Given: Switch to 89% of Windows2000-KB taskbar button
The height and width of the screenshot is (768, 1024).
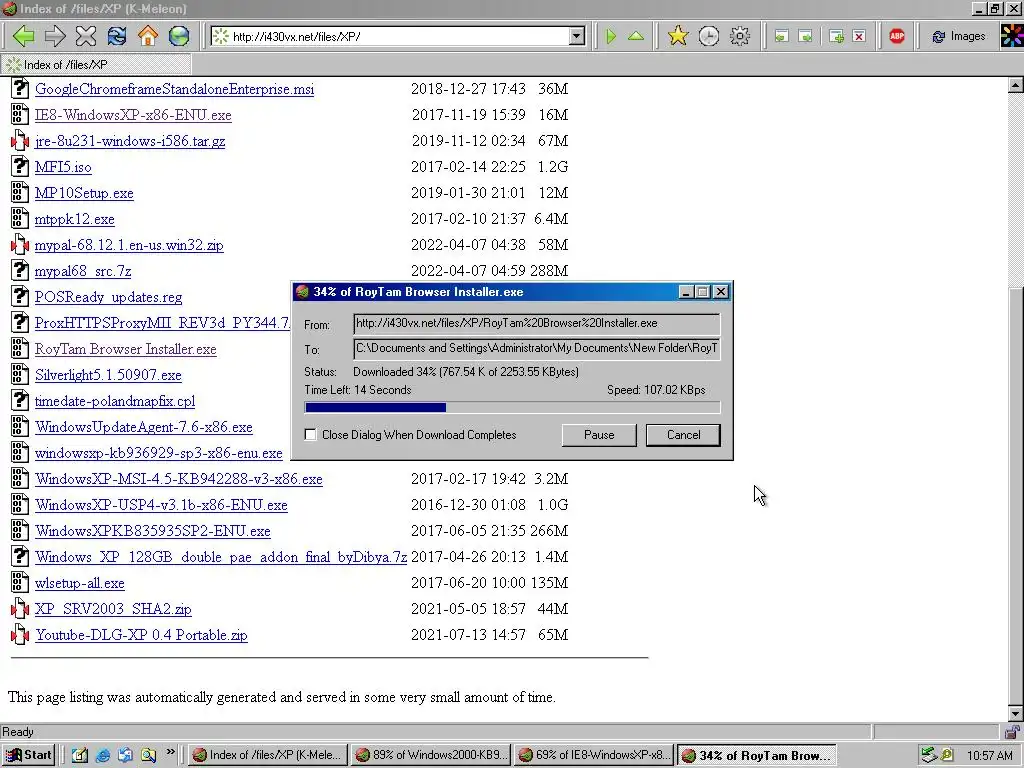Looking at the screenshot, I should (431, 755).
